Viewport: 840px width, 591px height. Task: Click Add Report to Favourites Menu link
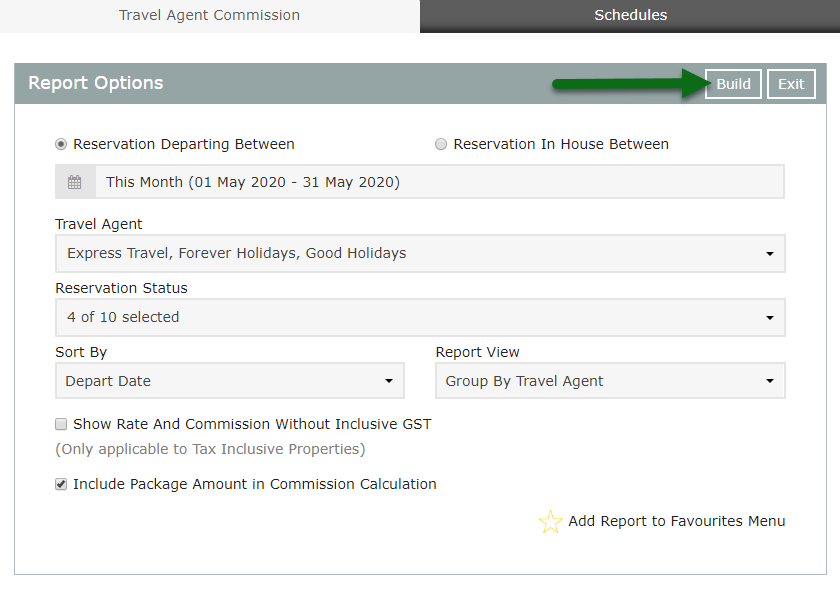[677, 521]
